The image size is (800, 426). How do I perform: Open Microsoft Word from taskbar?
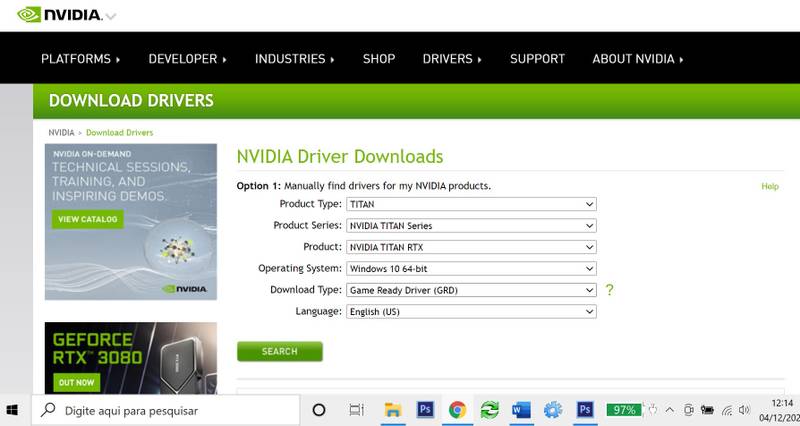pyautogui.click(x=521, y=410)
